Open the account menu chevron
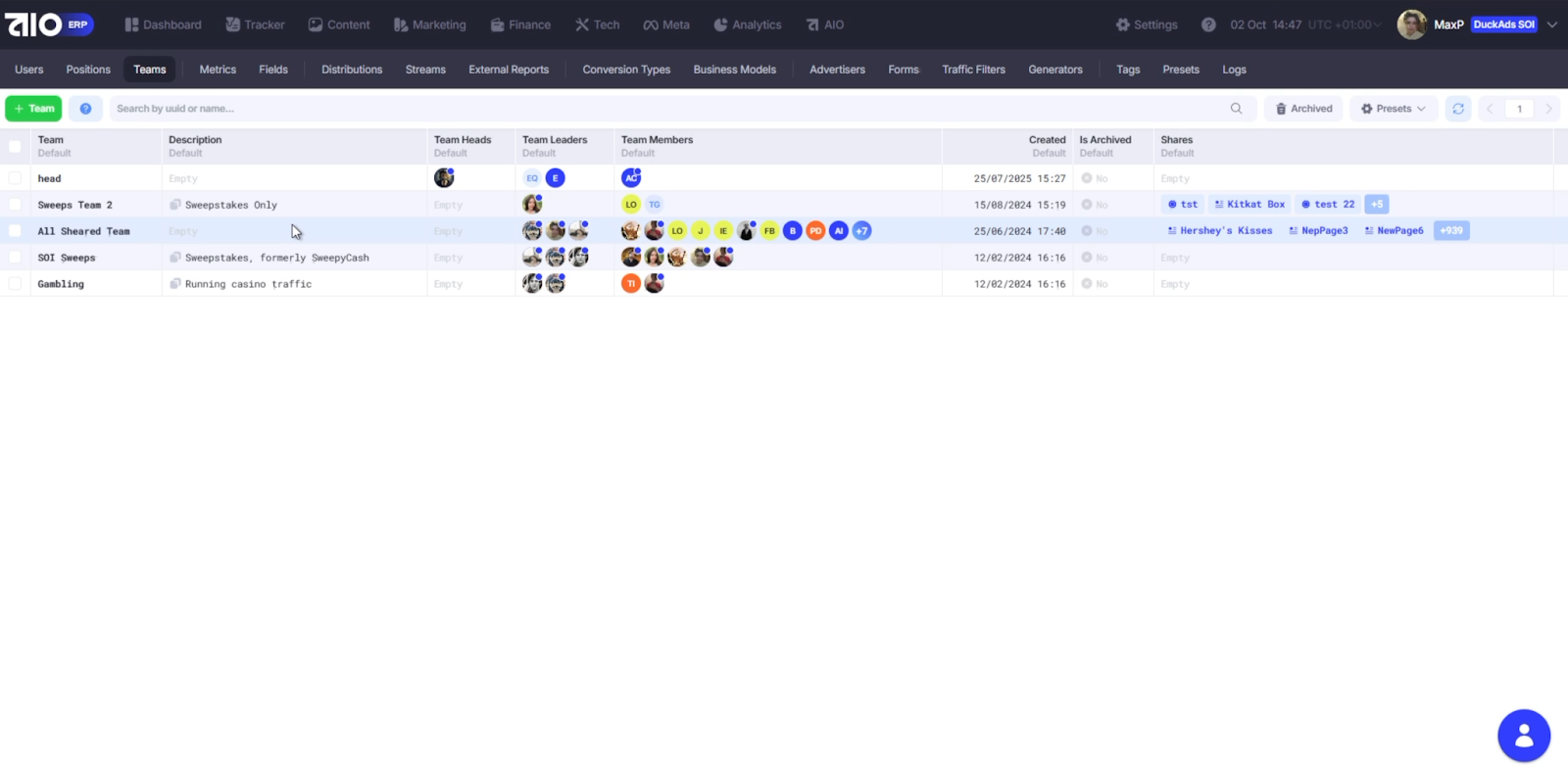 click(1552, 24)
